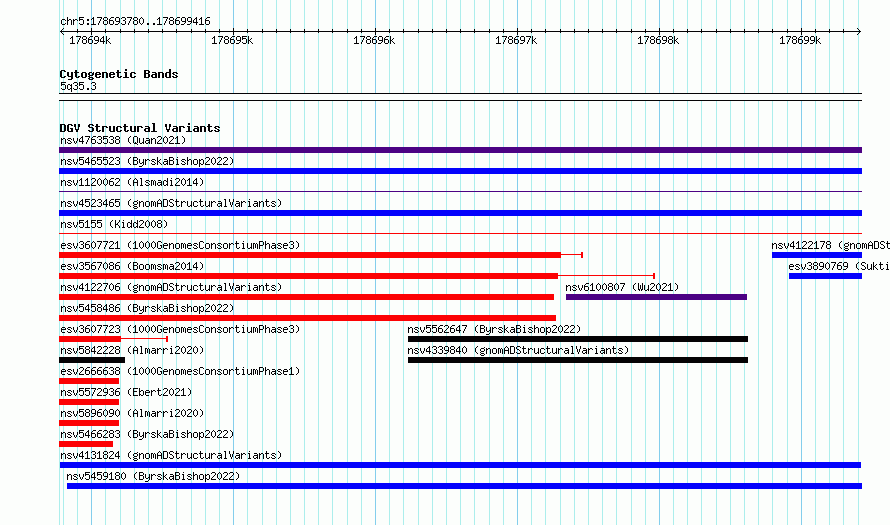Select the nsv4122178 blue bar
The height and width of the screenshot is (525, 890).
tap(817, 255)
